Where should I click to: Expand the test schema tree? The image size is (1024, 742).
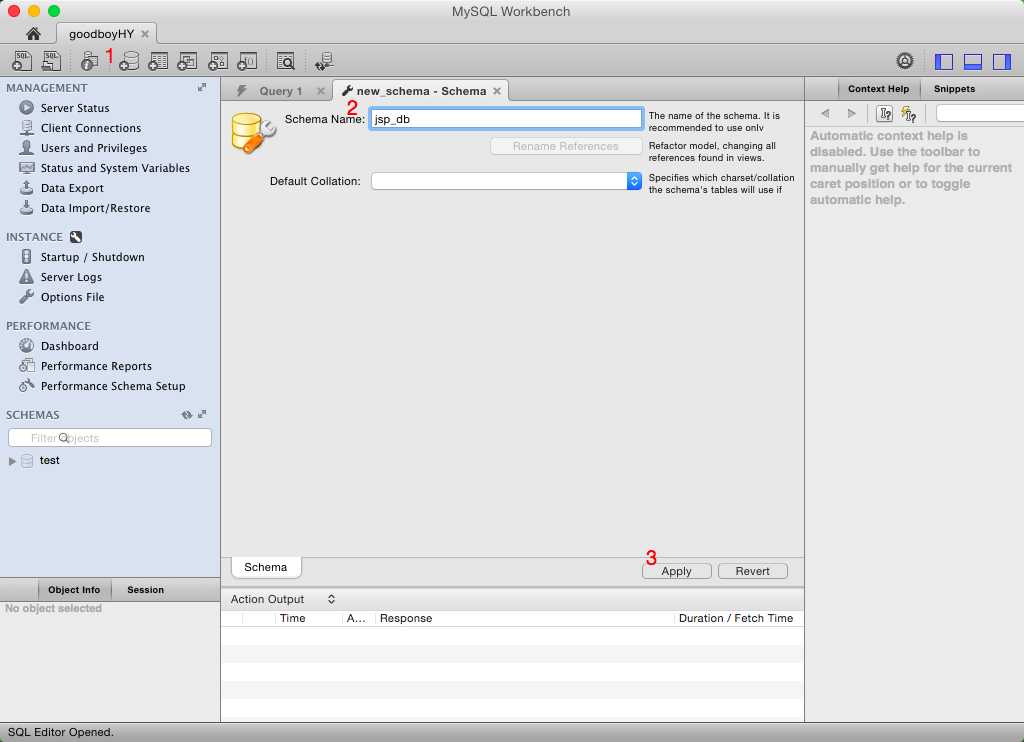(12, 461)
